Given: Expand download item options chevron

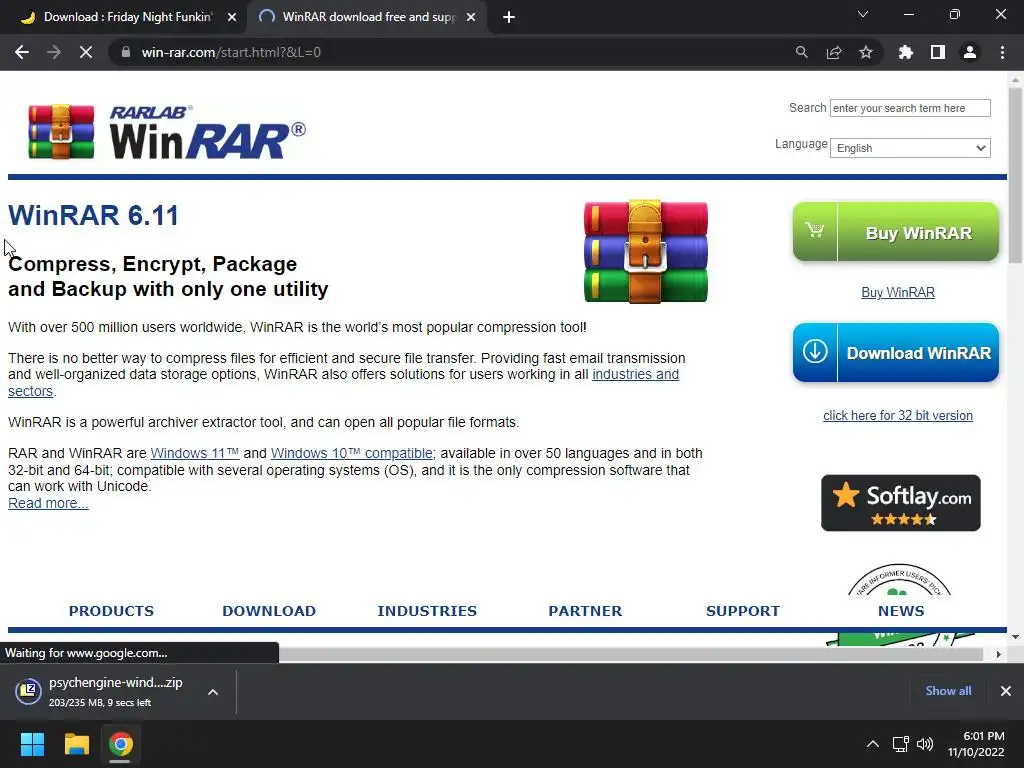Looking at the screenshot, I should coord(213,692).
